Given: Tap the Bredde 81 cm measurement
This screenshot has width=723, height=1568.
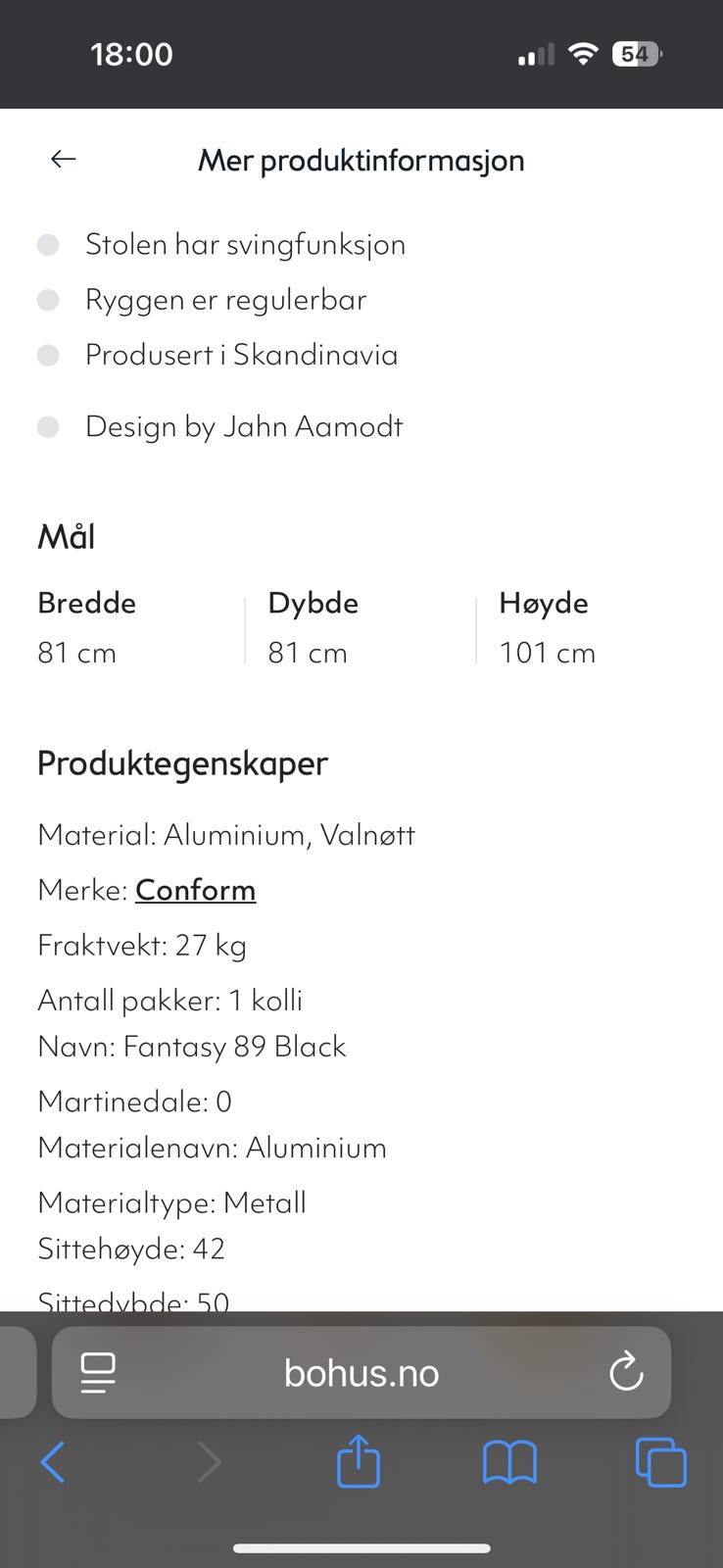Looking at the screenshot, I should pyautogui.click(x=76, y=652).
